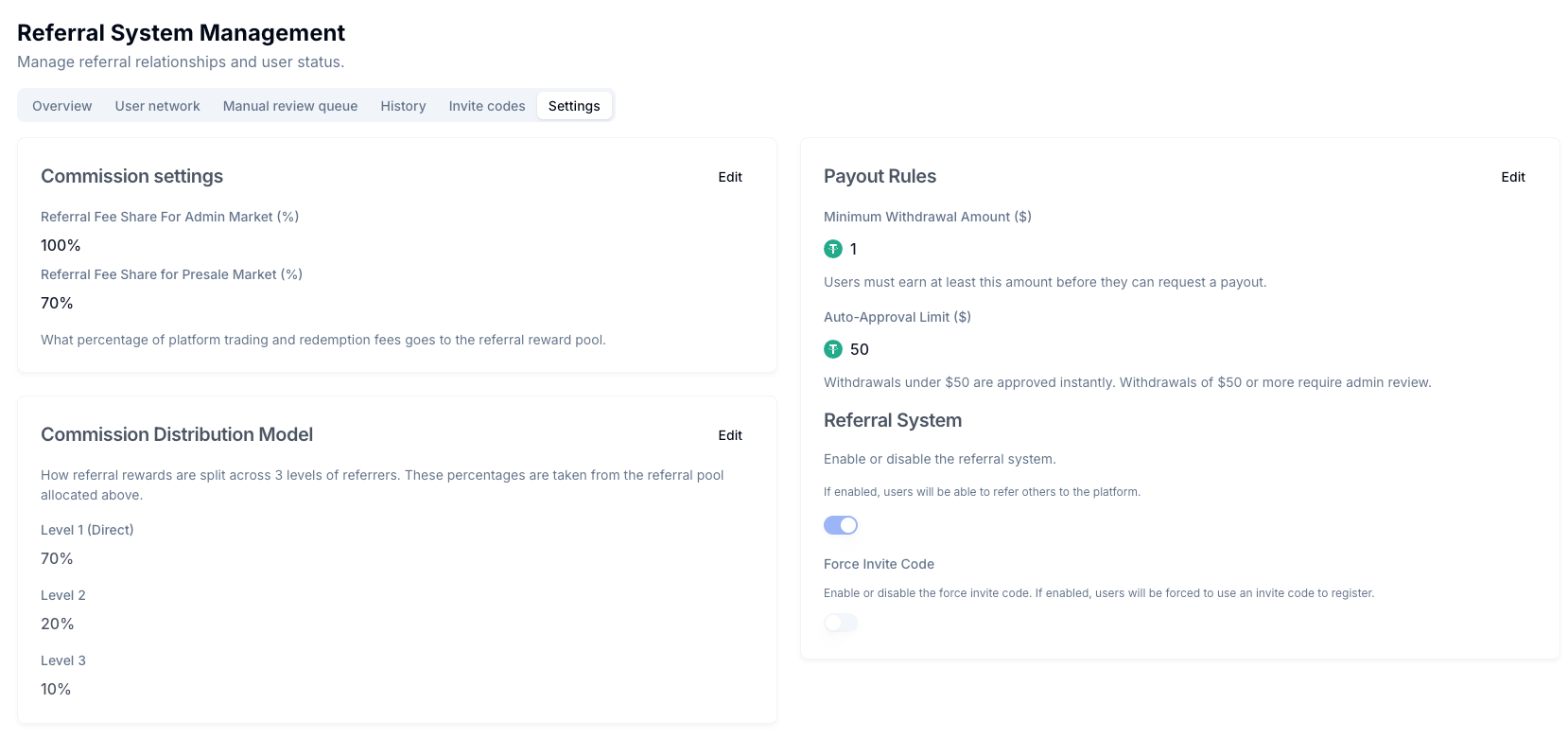Edit the Payout Rules card

point(1513,177)
